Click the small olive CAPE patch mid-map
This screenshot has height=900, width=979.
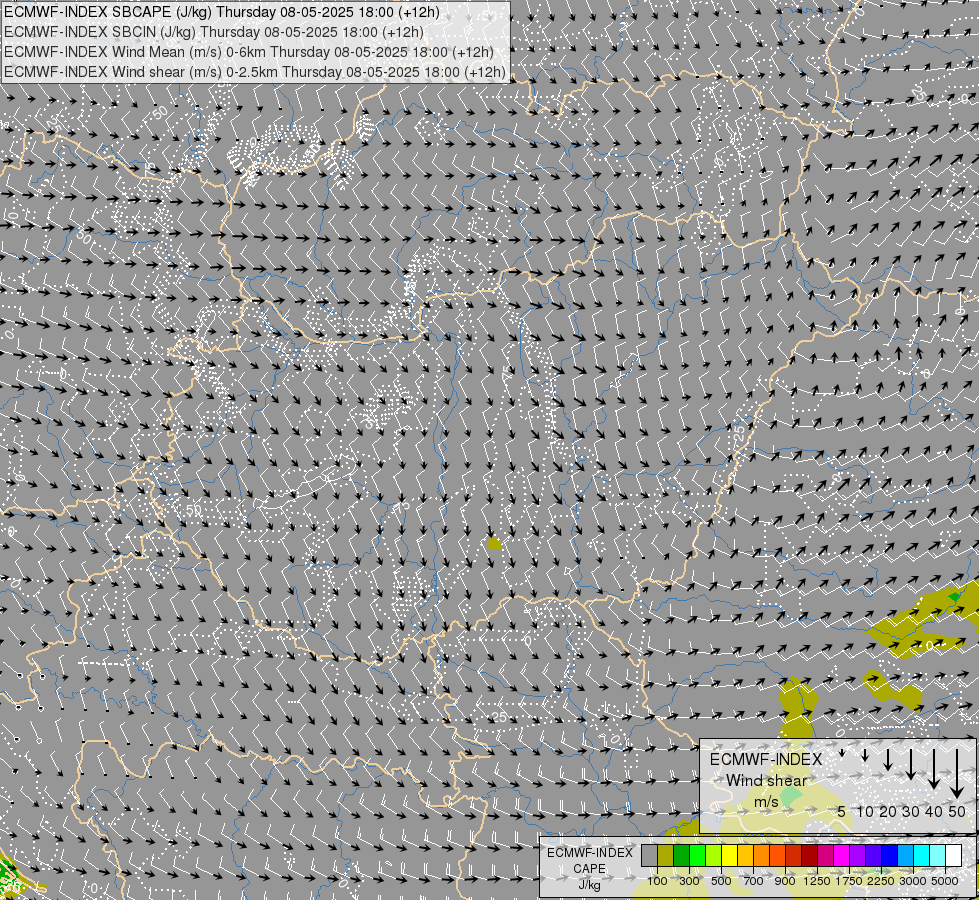(494, 543)
